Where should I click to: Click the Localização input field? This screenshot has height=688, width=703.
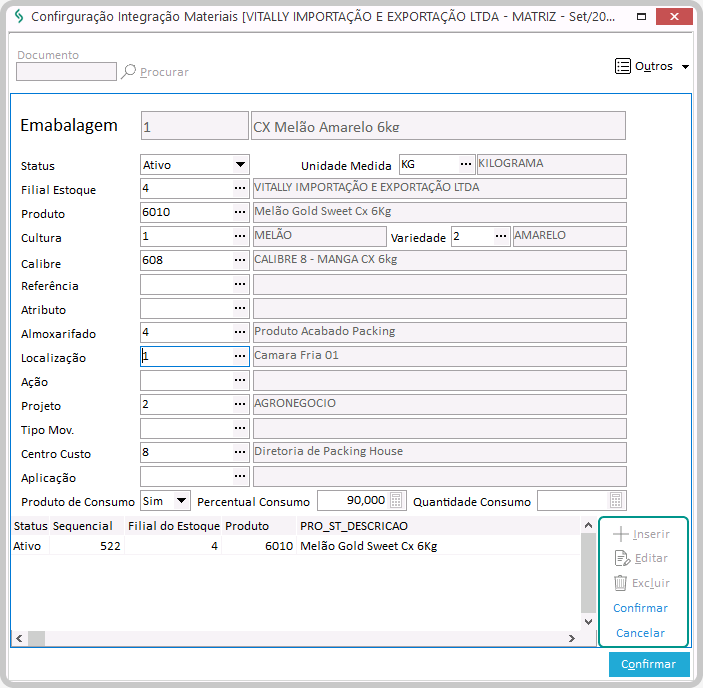[186, 356]
